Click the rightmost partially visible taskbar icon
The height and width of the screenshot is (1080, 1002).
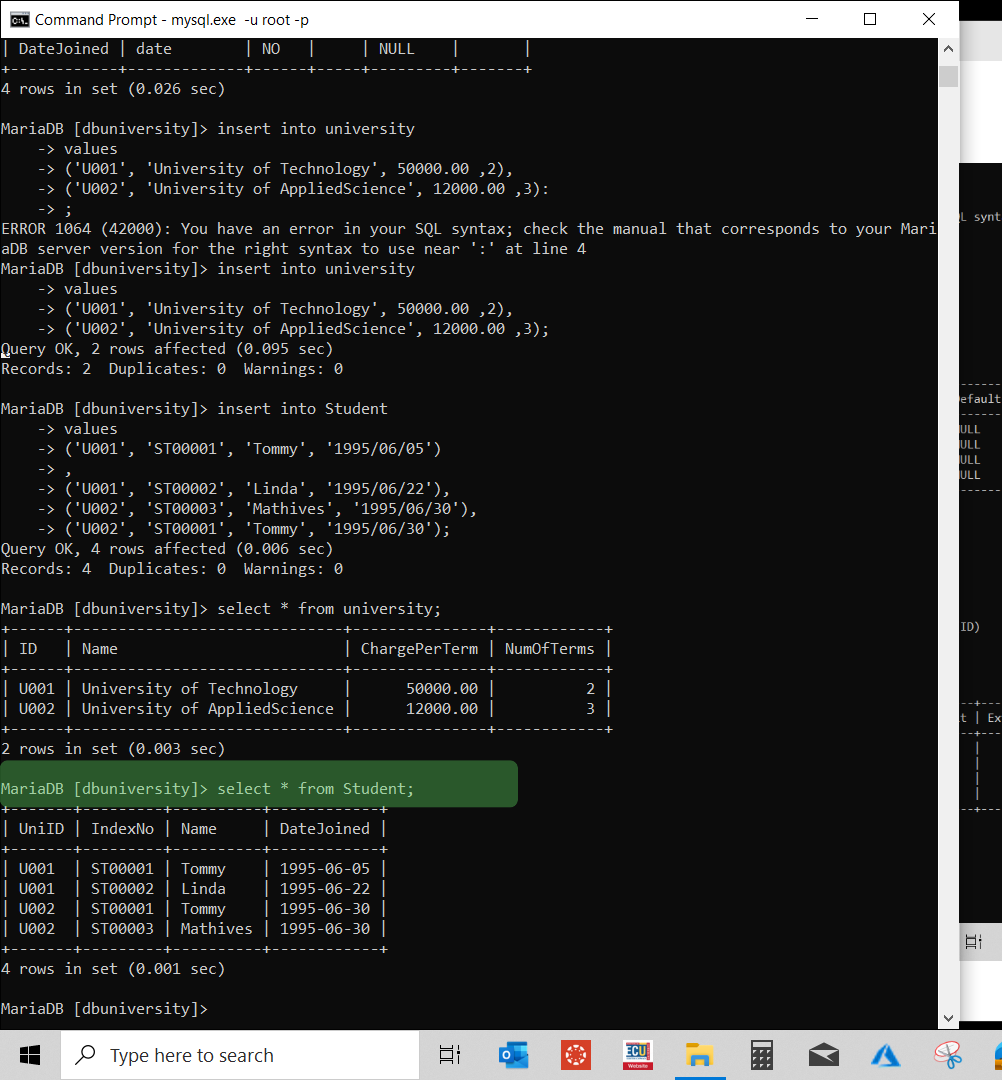click(x=997, y=1055)
